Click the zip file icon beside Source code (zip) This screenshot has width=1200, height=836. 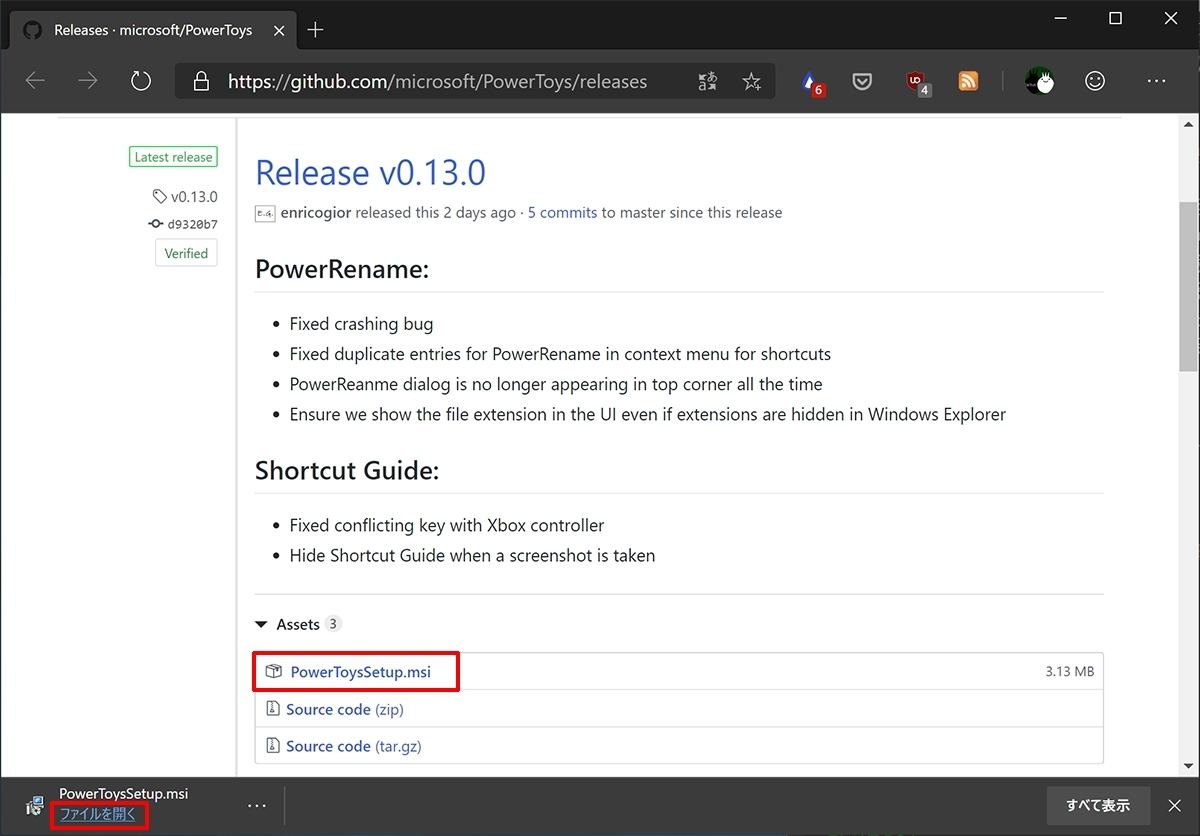(x=273, y=709)
